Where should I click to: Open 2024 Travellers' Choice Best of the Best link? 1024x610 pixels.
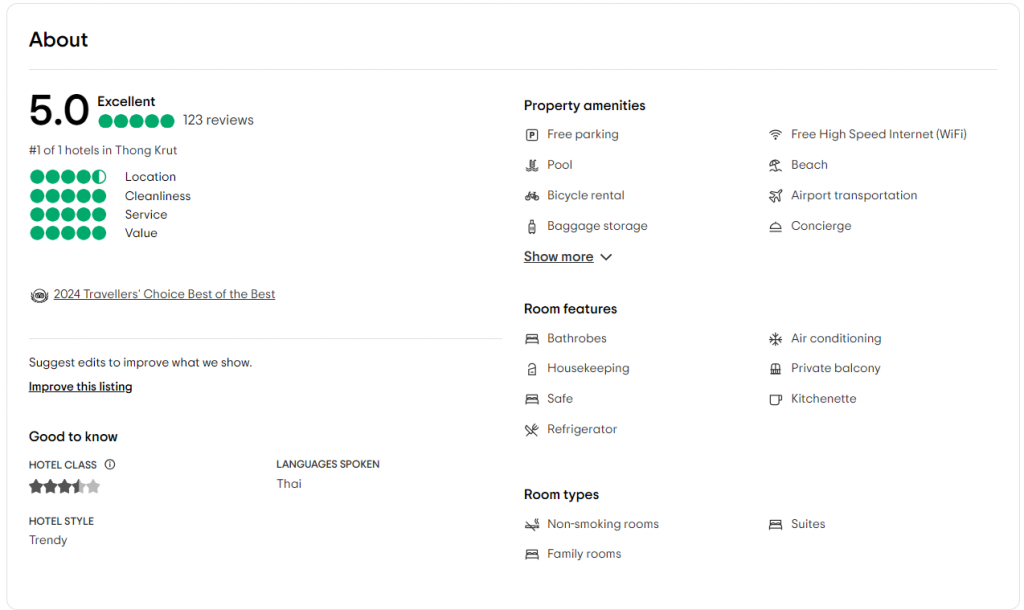pos(164,294)
